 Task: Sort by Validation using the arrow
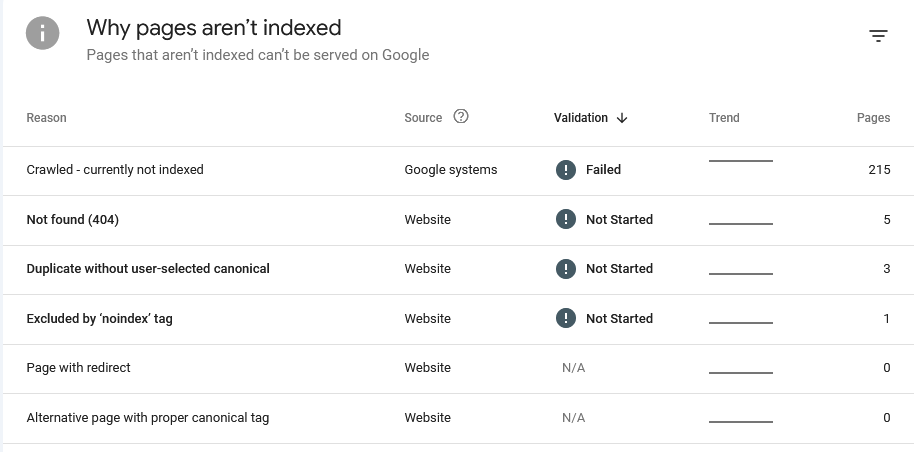tap(622, 118)
